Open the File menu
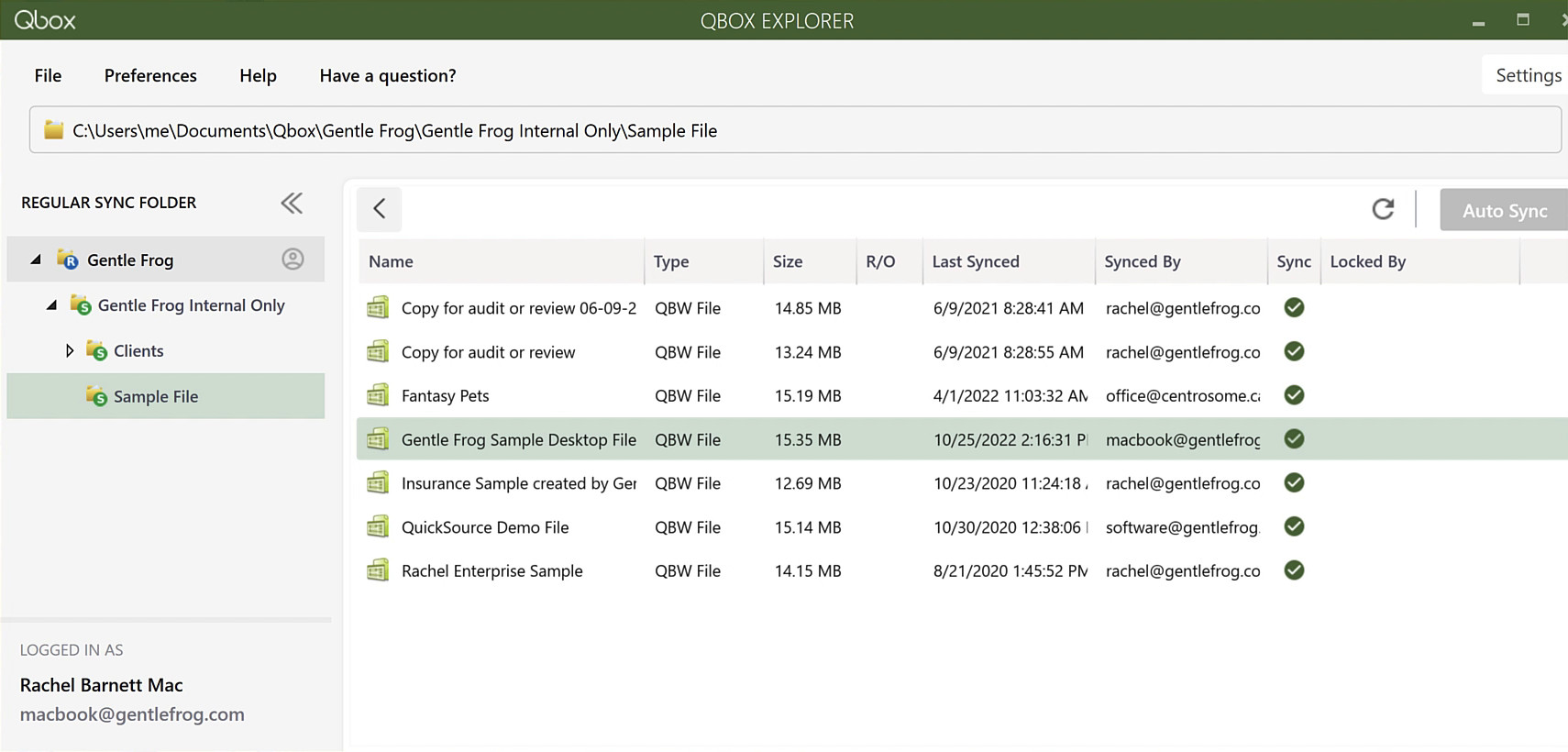 [x=48, y=75]
